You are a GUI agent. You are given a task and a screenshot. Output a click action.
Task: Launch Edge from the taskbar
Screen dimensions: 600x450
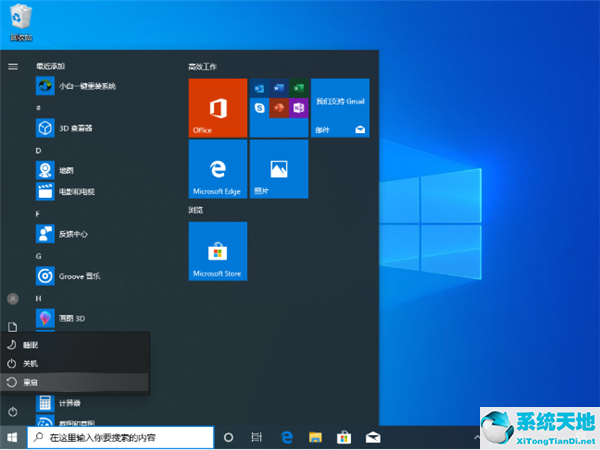click(x=287, y=437)
